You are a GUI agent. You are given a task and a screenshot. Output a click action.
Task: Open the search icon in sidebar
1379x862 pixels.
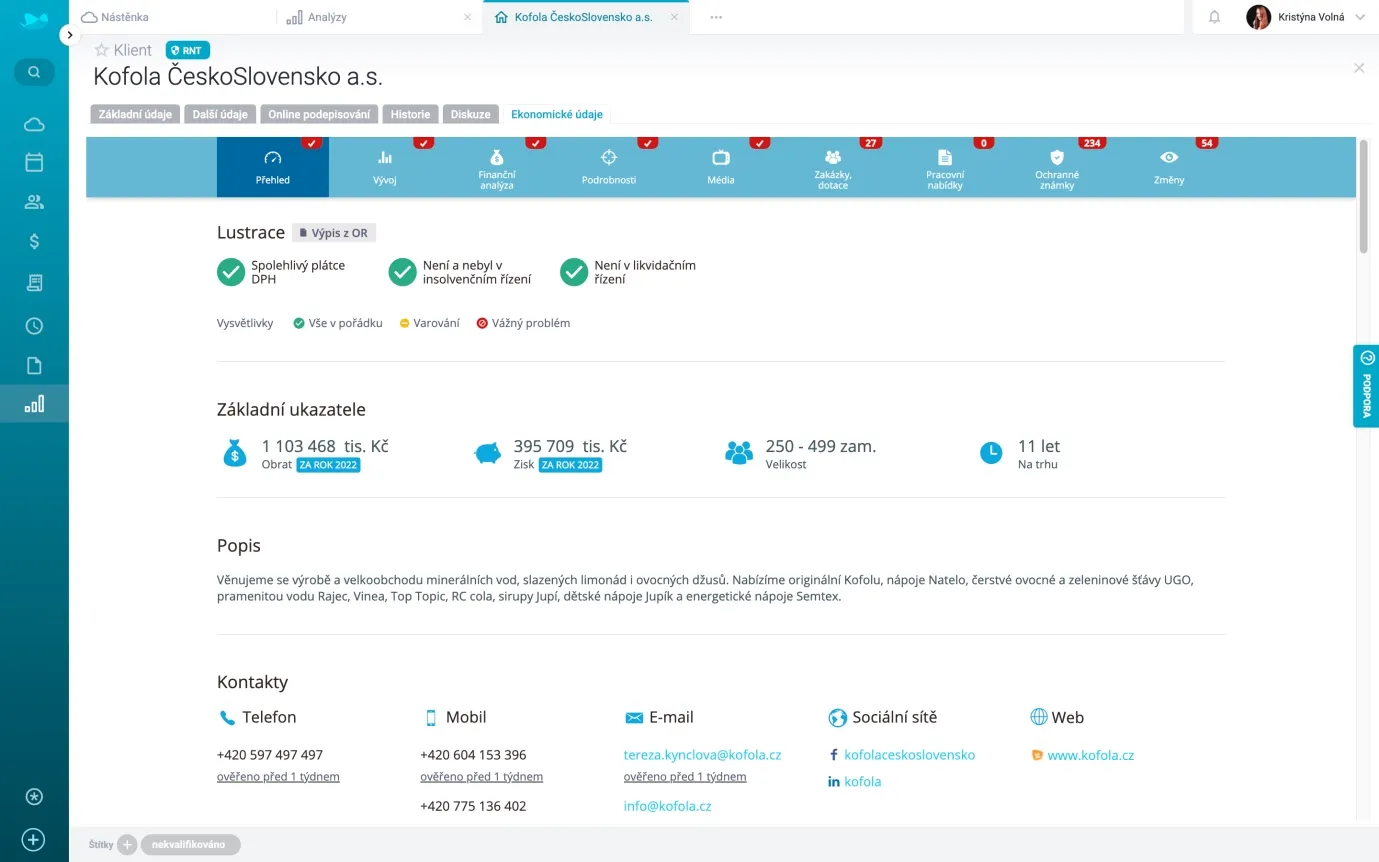[34, 72]
